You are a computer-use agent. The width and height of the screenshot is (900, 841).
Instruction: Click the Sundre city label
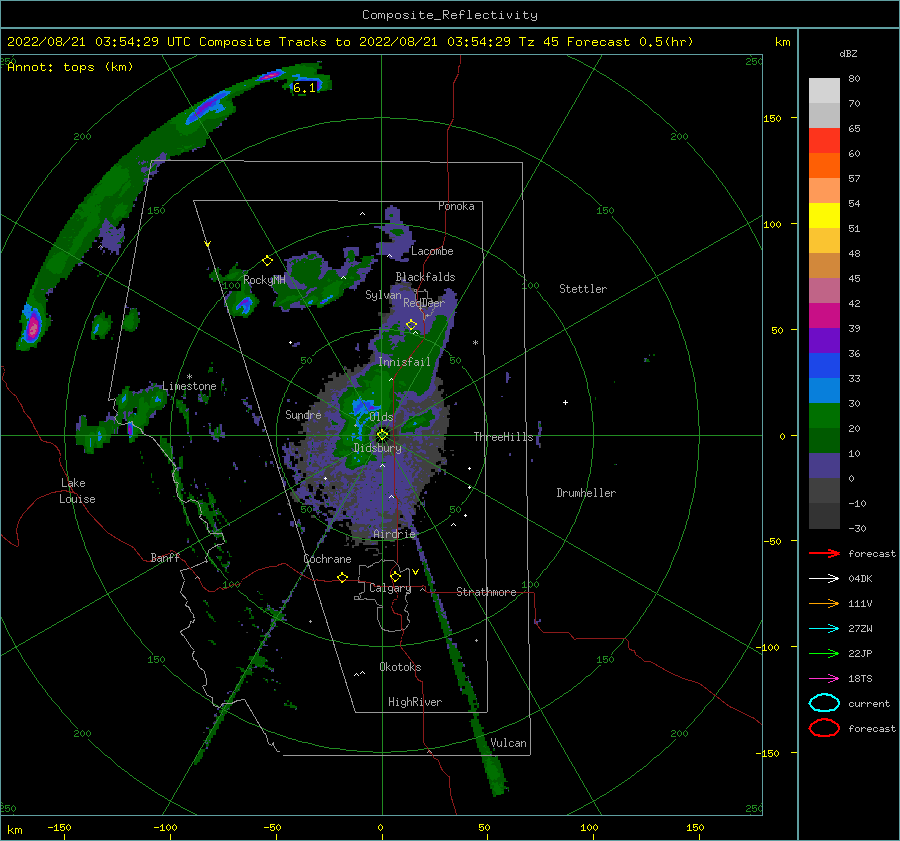pyautogui.click(x=303, y=414)
